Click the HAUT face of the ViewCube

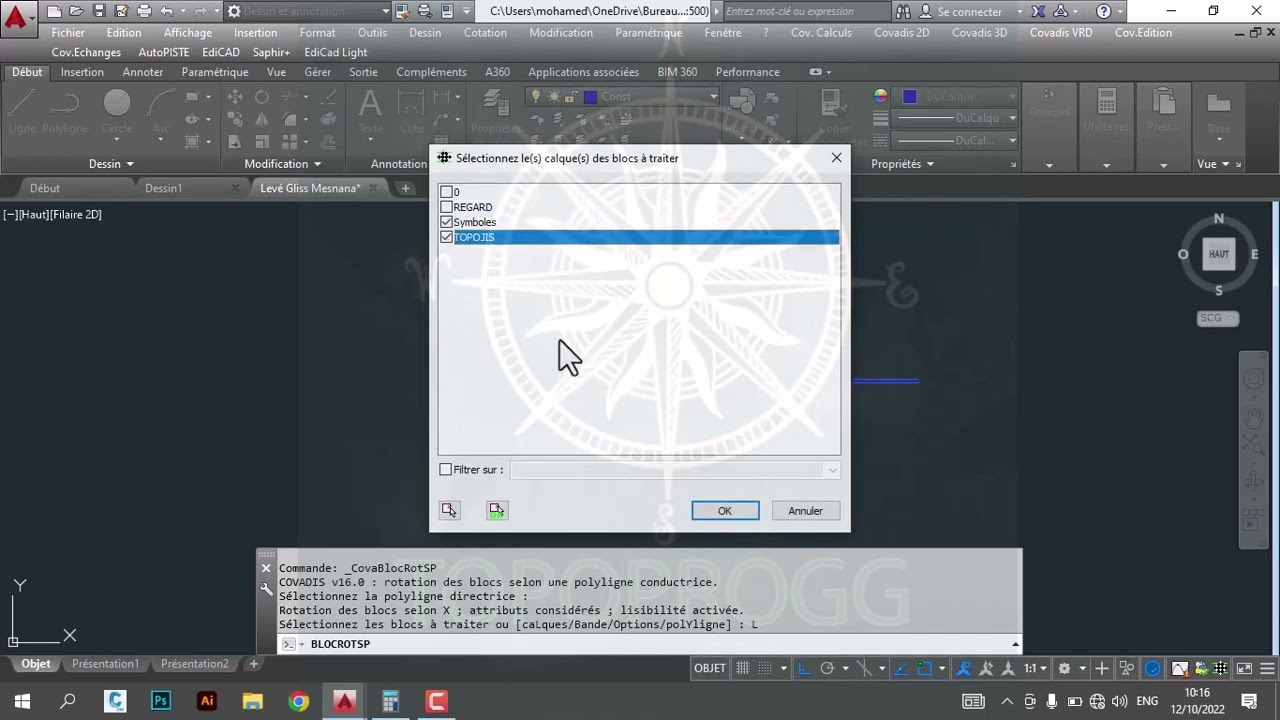pyautogui.click(x=1218, y=254)
